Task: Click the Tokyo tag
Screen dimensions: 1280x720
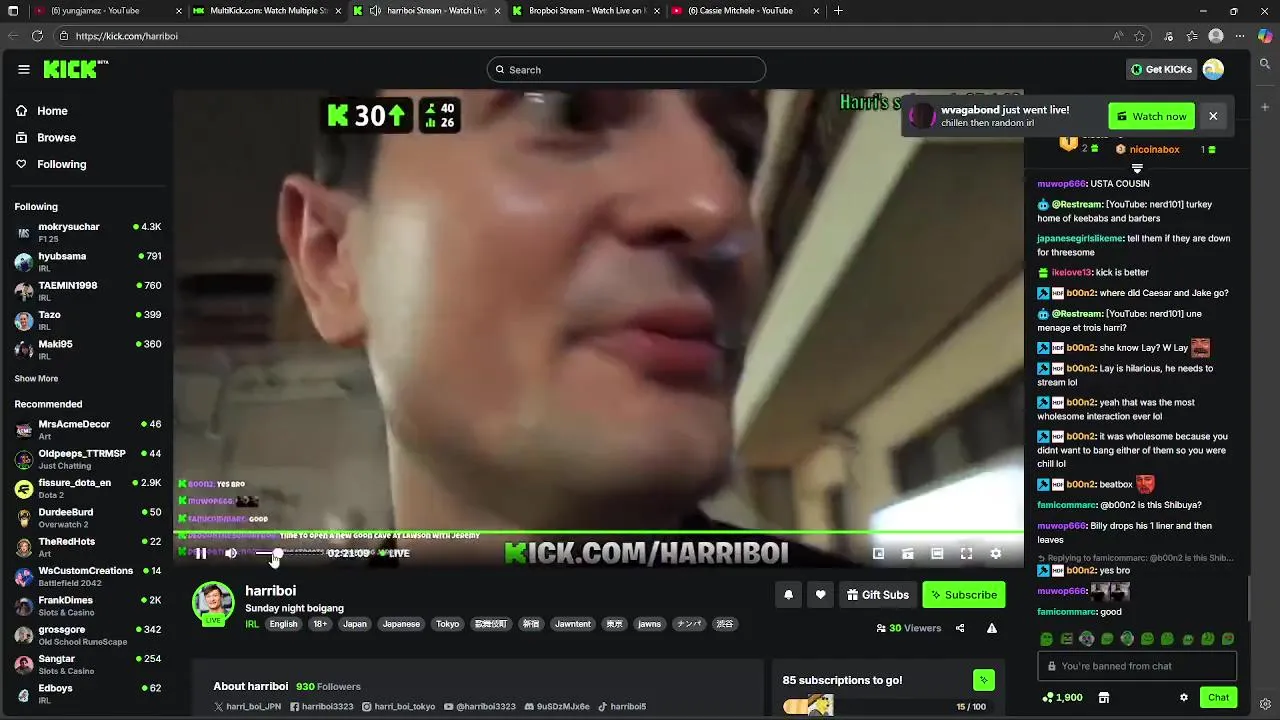Action: pos(447,624)
